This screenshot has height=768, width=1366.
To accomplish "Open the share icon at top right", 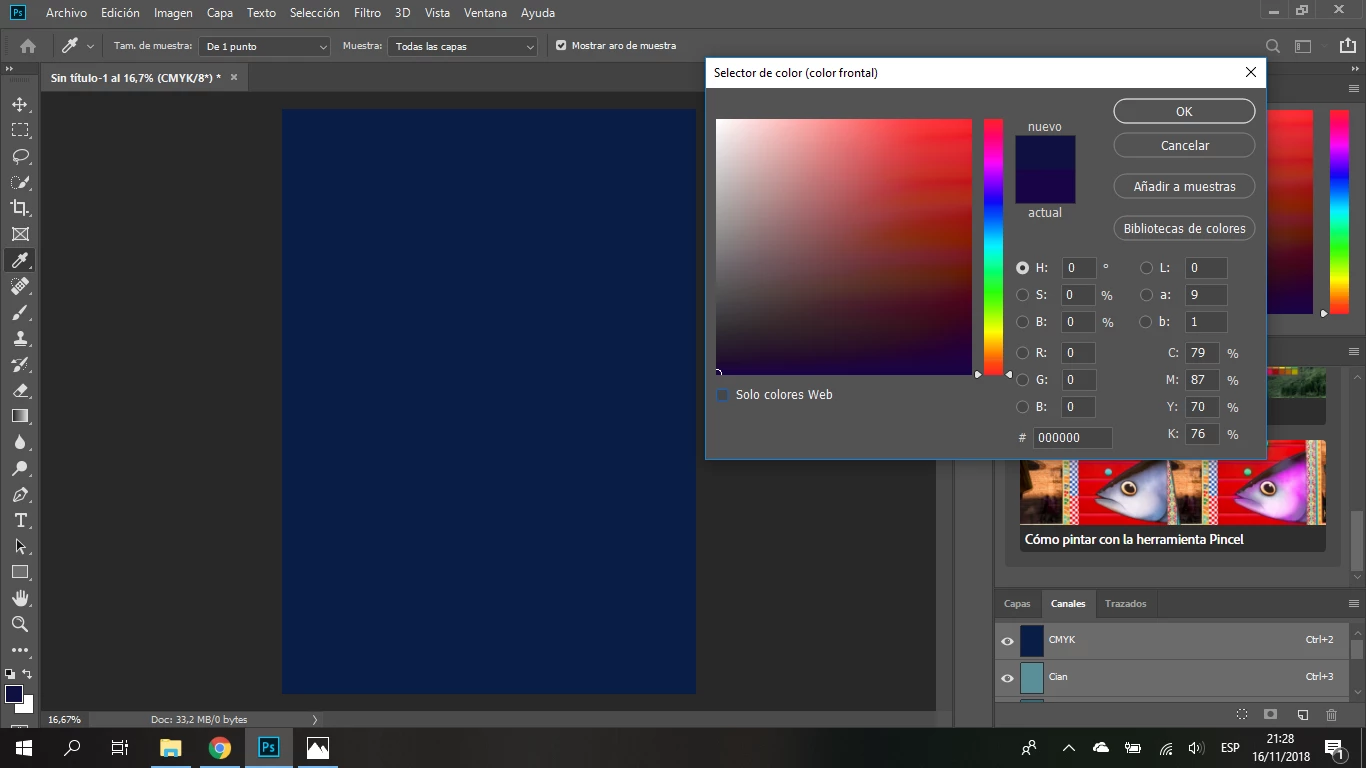I will pyautogui.click(x=1348, y=46).
